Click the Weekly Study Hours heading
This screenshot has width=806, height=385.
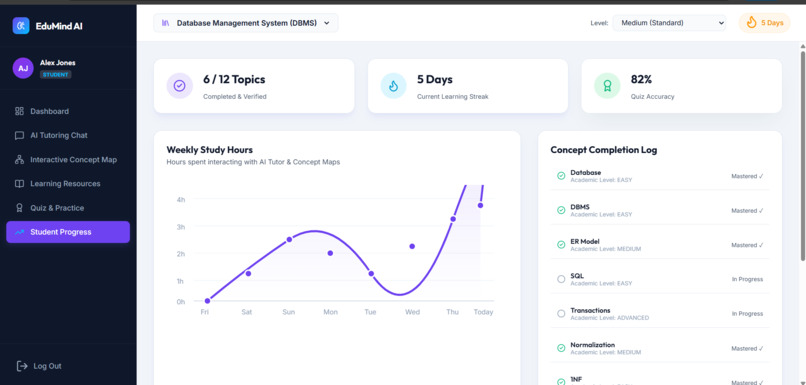210,150
